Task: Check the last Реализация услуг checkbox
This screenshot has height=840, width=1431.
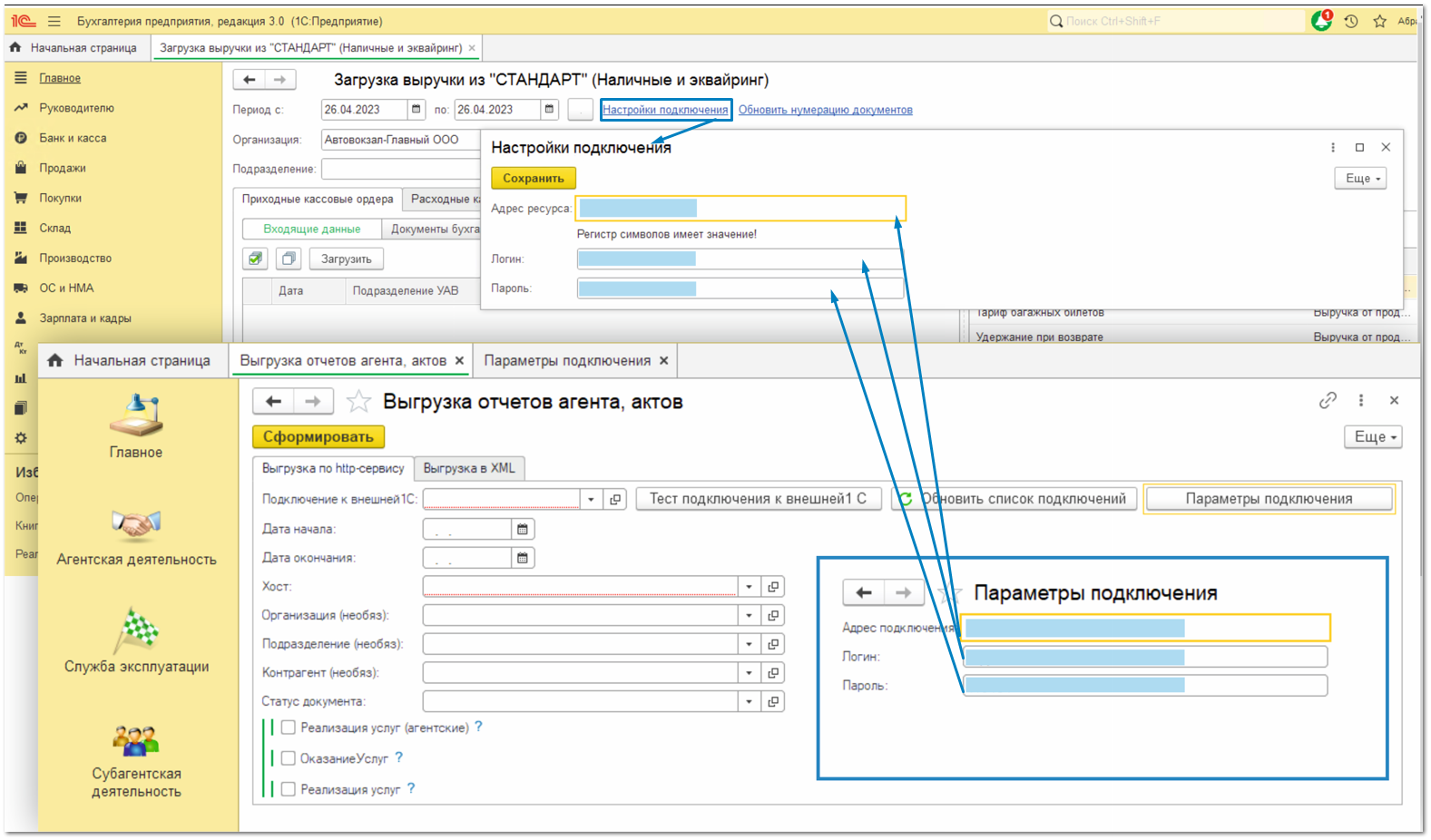Action: (289, 789)
